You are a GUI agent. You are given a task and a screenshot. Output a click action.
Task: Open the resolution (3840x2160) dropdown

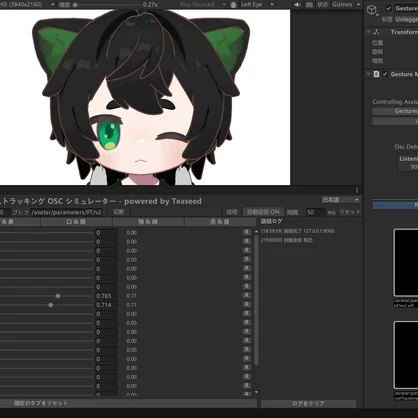(27, 5)
